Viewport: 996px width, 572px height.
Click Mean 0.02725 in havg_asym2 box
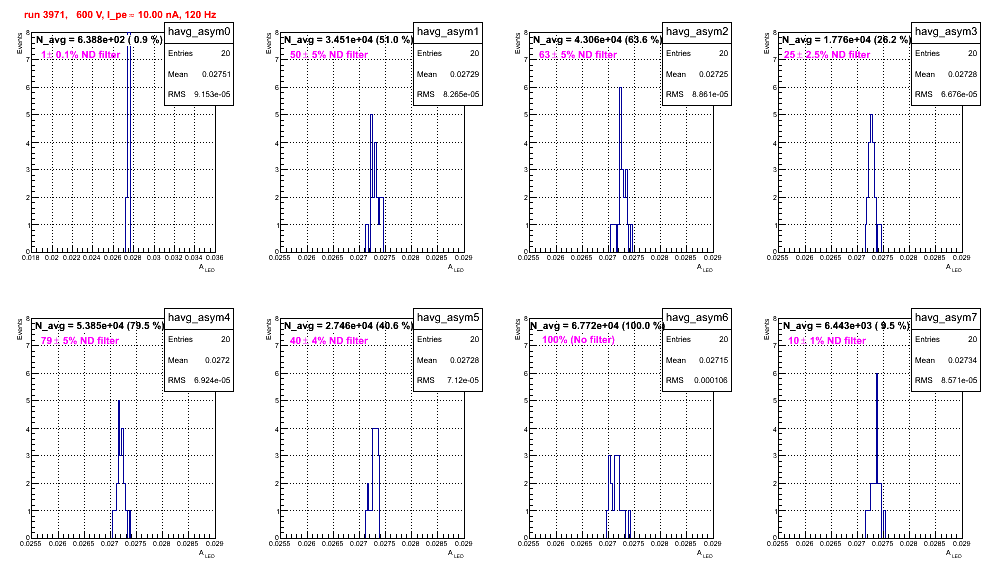pyautogui.click(x=697, y=74)
